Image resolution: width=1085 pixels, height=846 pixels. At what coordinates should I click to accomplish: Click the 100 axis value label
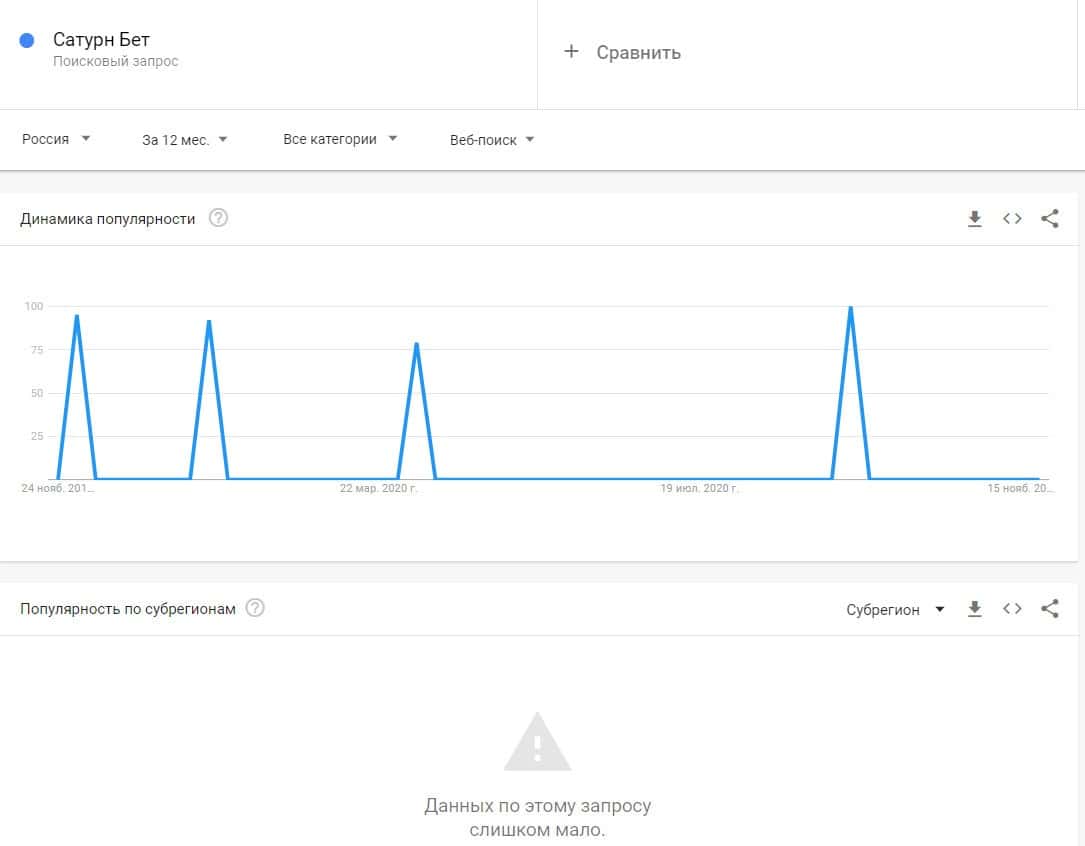(x=34, y=306)
